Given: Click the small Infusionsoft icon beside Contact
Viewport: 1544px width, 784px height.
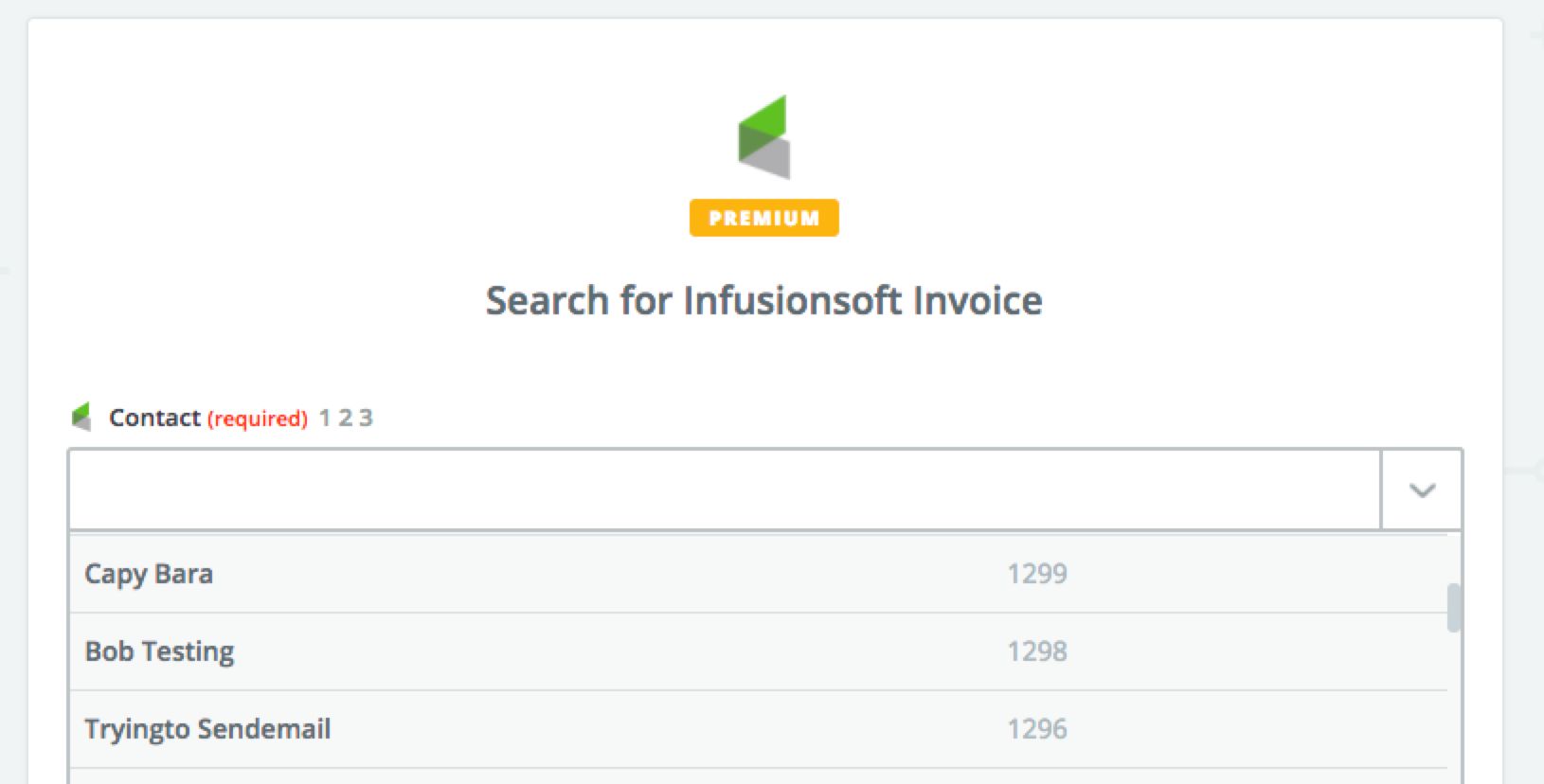Looking at the screenshot, I should (x=82, y=417).
